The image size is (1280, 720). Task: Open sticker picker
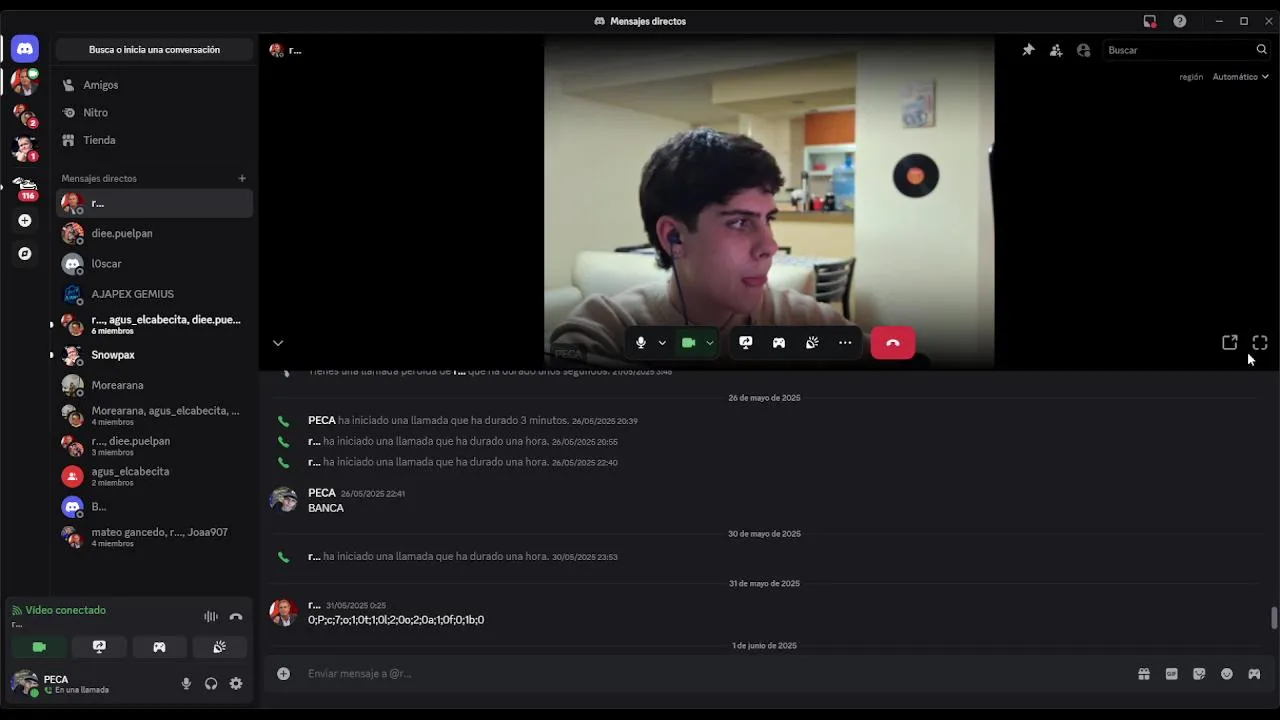click(x=1199, y=674)
